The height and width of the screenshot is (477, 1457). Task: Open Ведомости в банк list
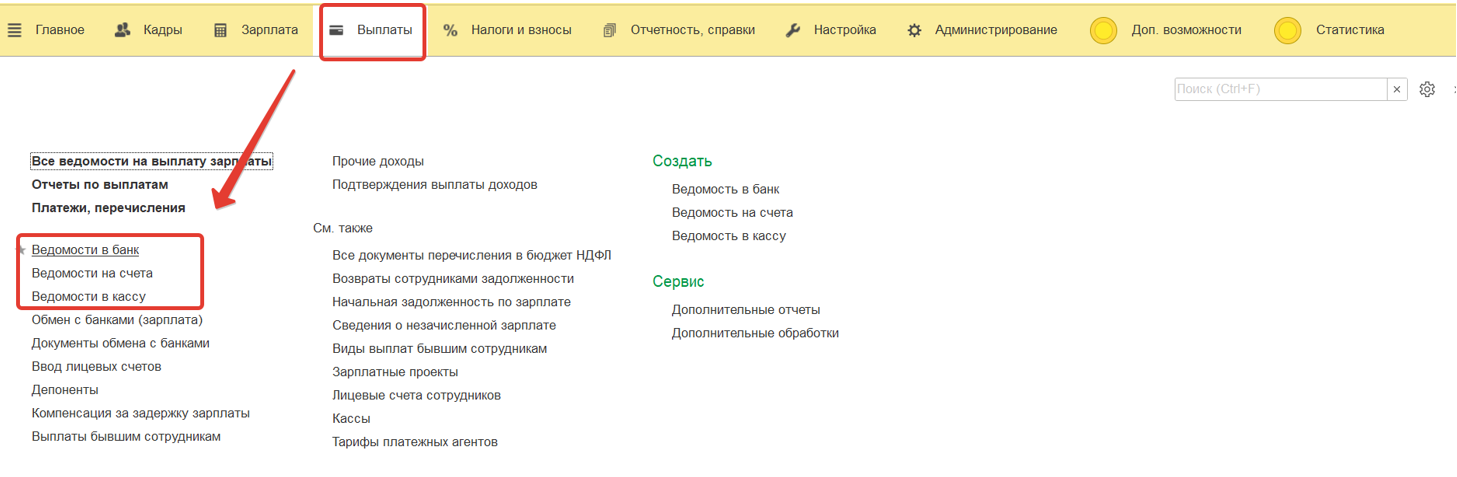click(85, 249)
